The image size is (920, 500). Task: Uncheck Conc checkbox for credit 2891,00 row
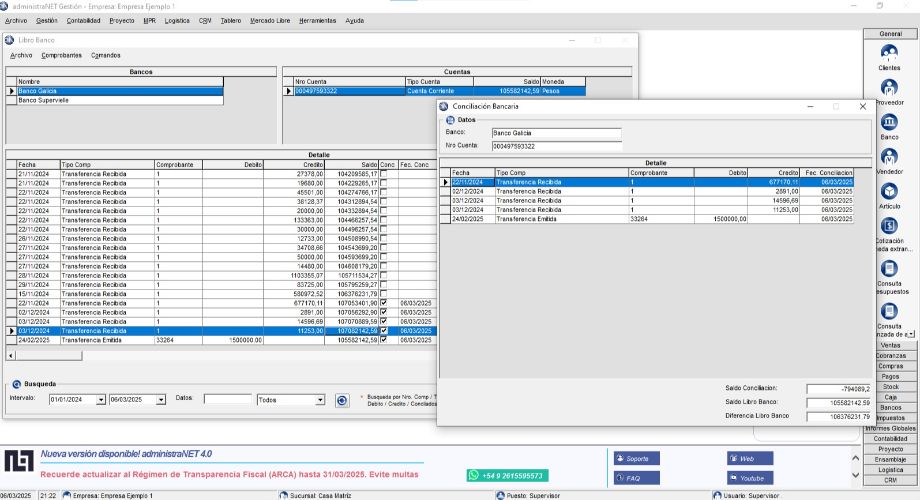click(384, 312)
